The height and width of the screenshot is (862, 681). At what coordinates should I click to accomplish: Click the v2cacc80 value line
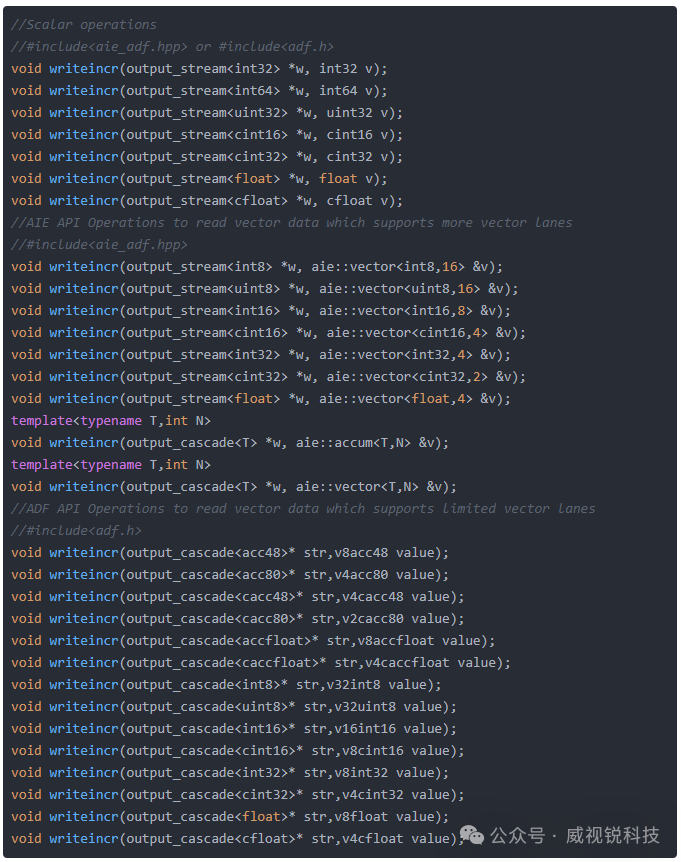coord(237,618)
